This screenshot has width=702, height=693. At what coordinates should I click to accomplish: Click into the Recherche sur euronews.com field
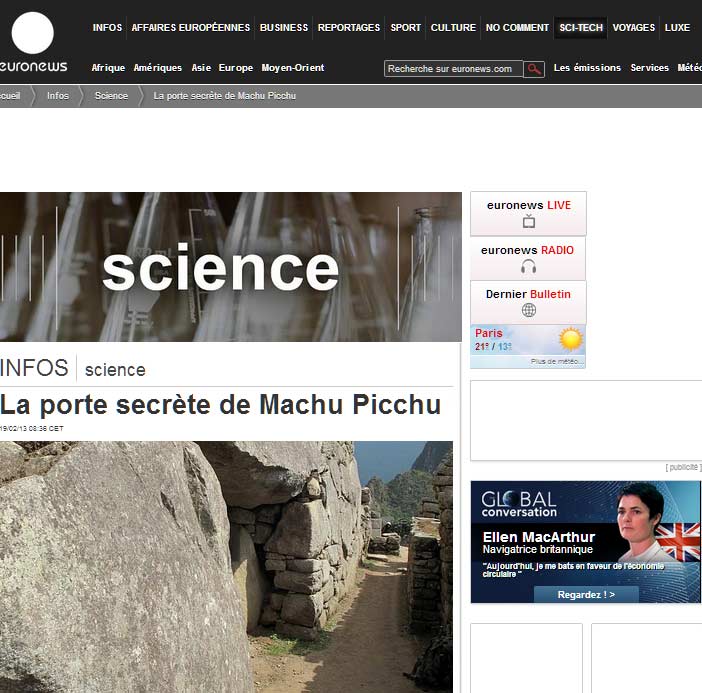click(453, 69)
